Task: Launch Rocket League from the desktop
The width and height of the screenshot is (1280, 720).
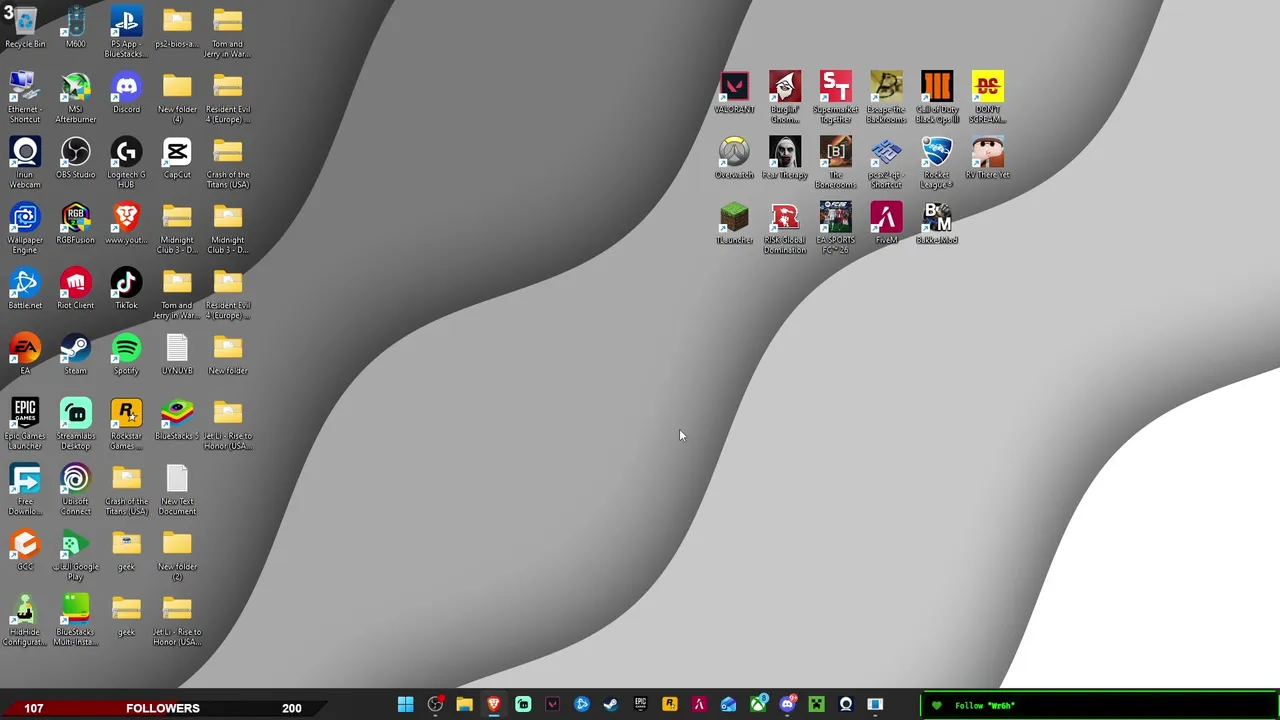Action: pyautogui.click(x=937, y=163)
